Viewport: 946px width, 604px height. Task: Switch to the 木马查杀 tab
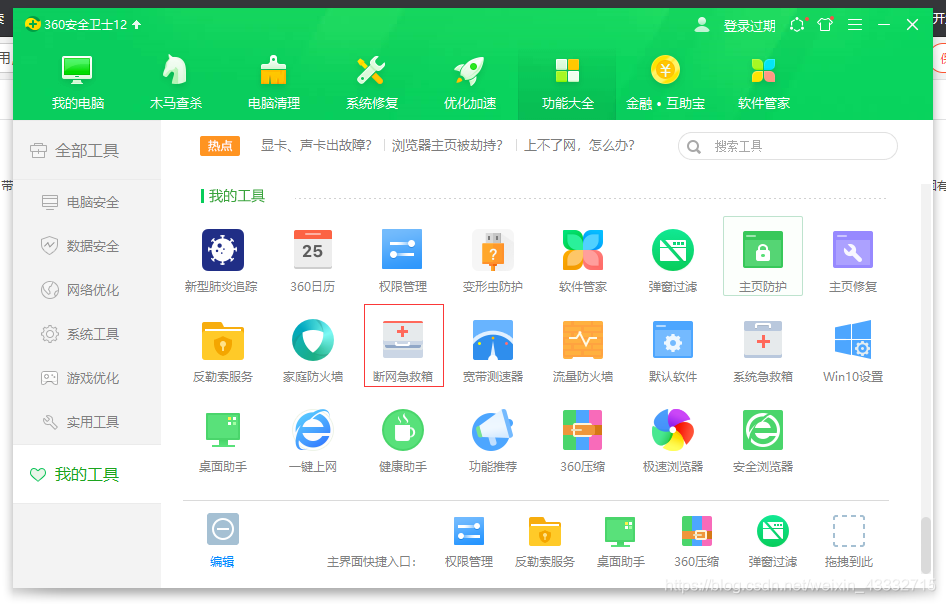click(x=176, y=83)
